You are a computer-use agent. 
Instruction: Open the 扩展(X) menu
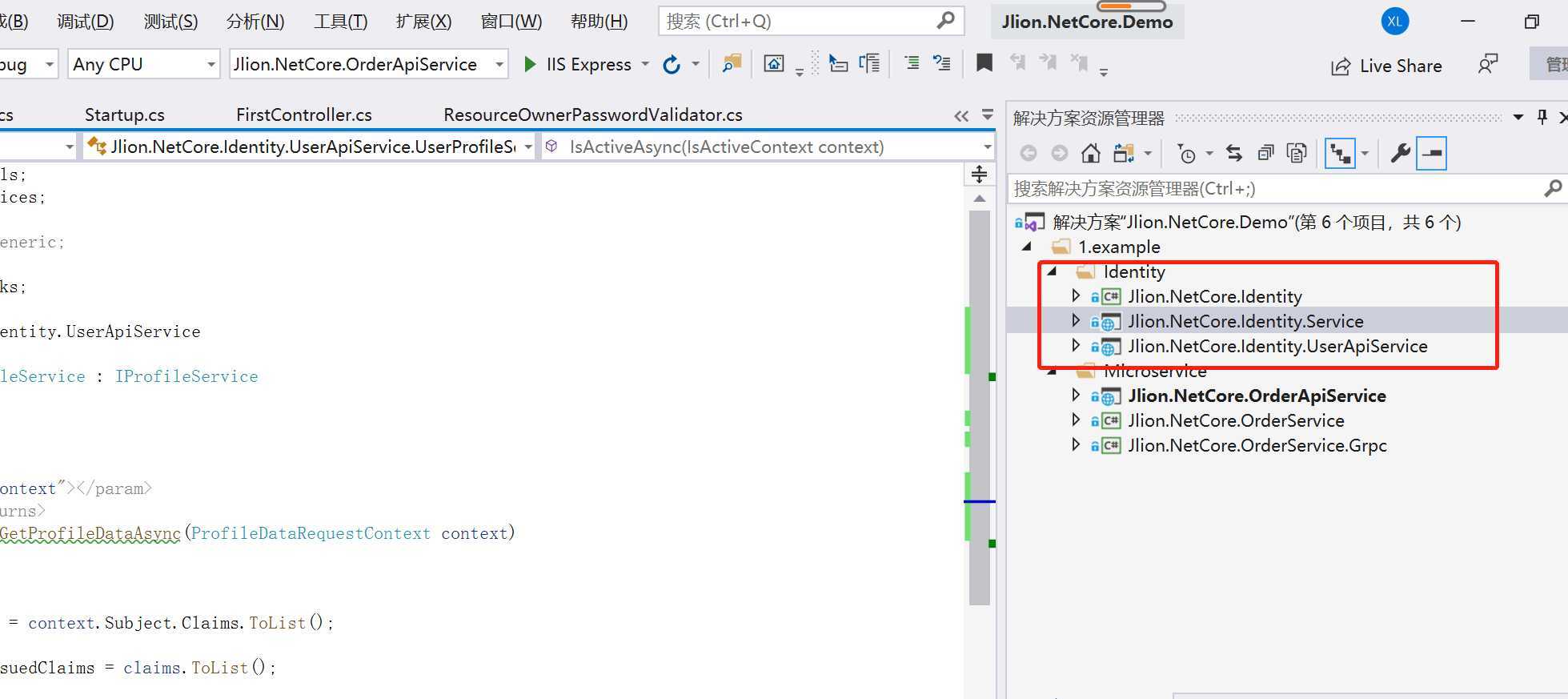coord(423,22)
